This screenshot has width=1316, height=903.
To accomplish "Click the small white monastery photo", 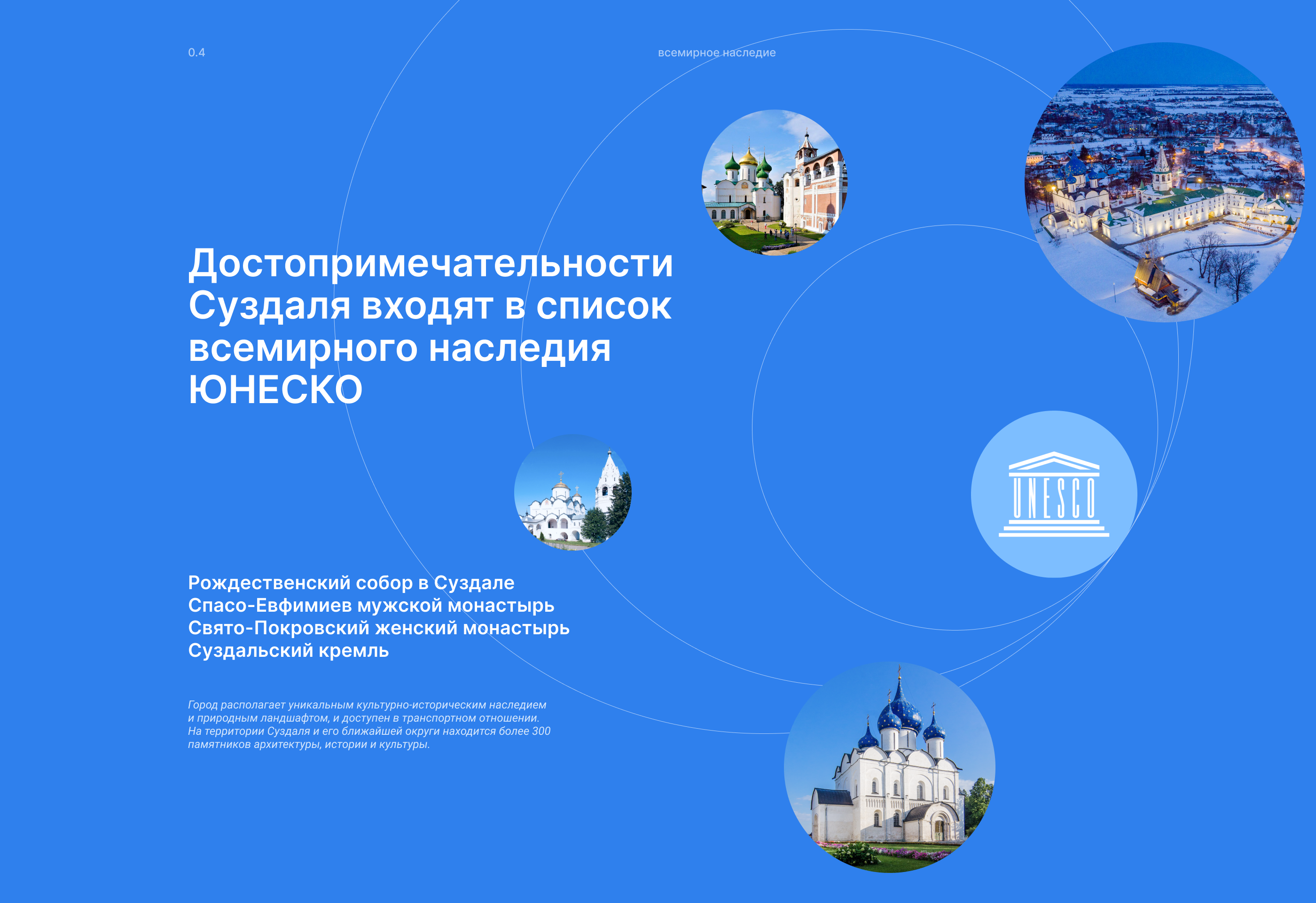I will pyautogui.click(x=572, y=492).
